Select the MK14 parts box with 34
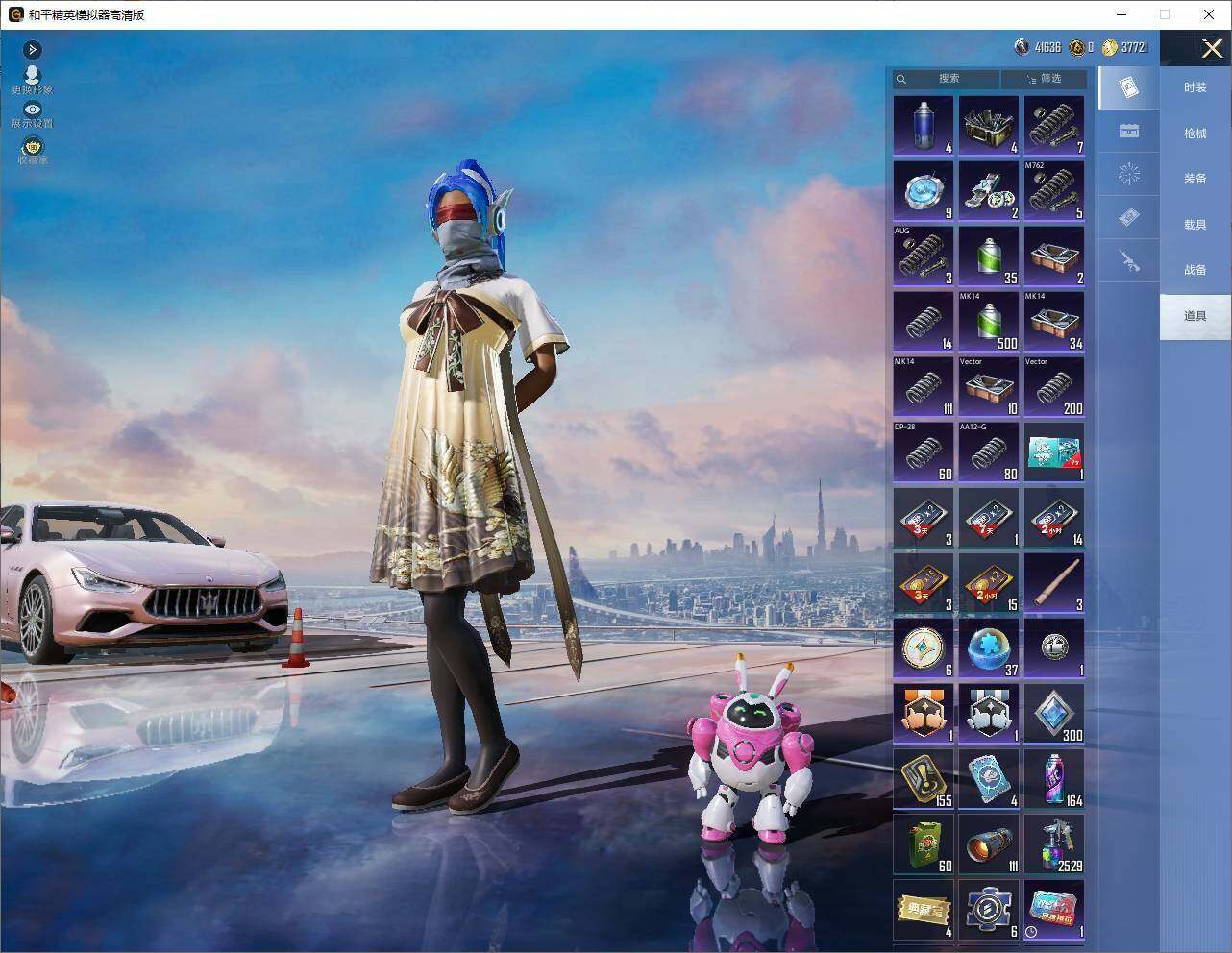This screenshot has width=1232, height=953. point(1054,321)
